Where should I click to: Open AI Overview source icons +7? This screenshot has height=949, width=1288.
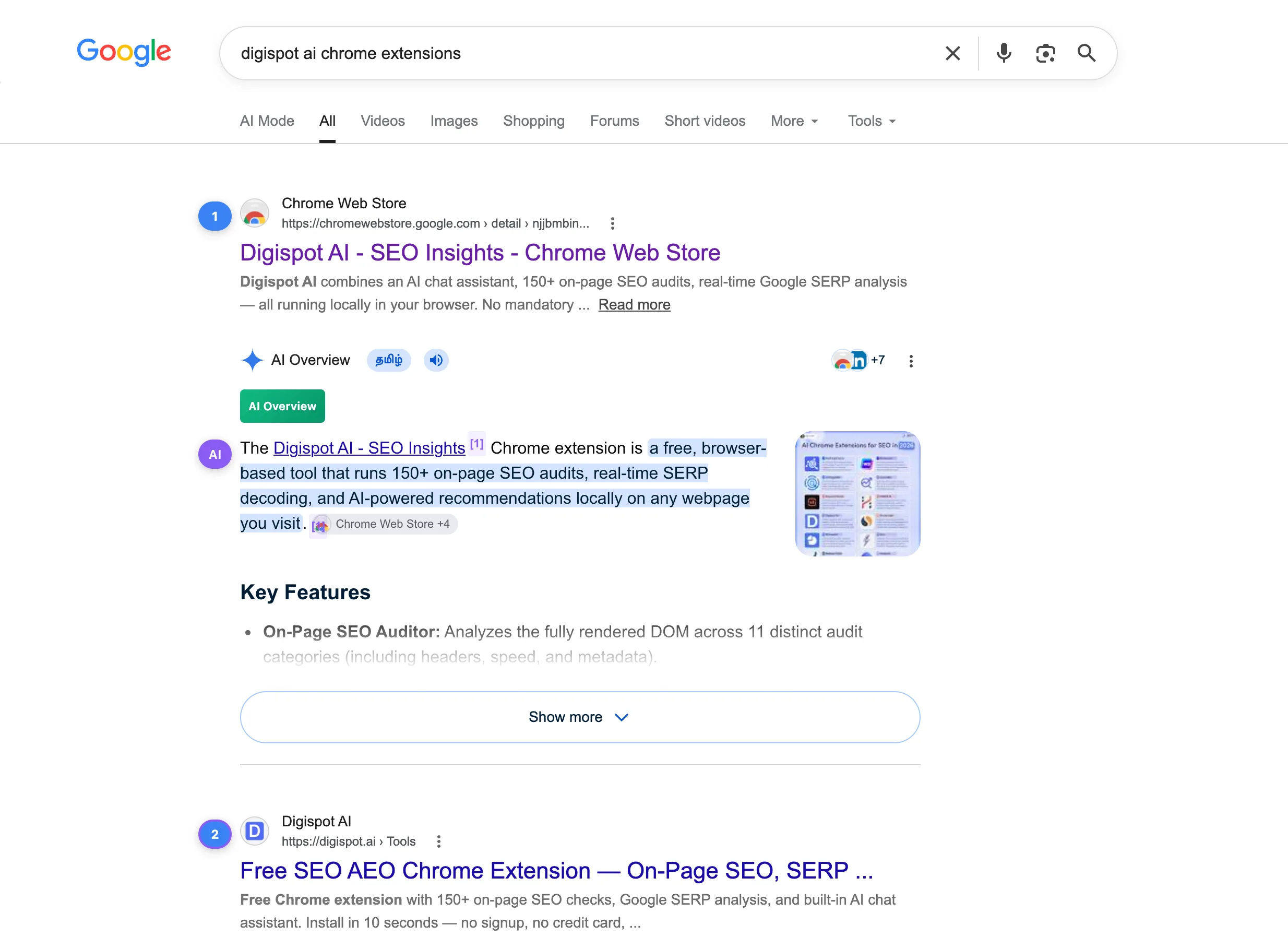click(858, 360)
